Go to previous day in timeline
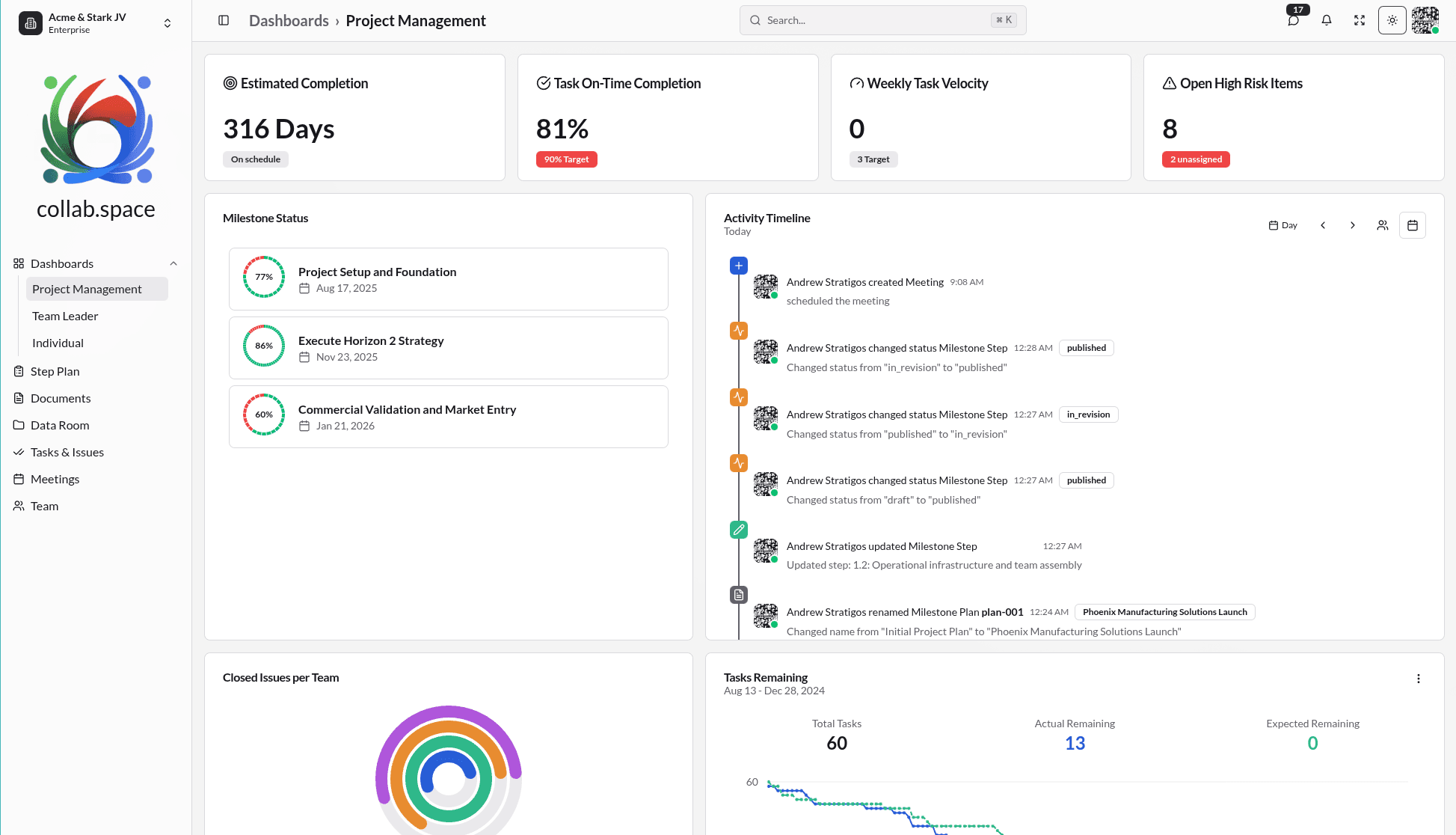1456x835 pixels. point(1322,225)
